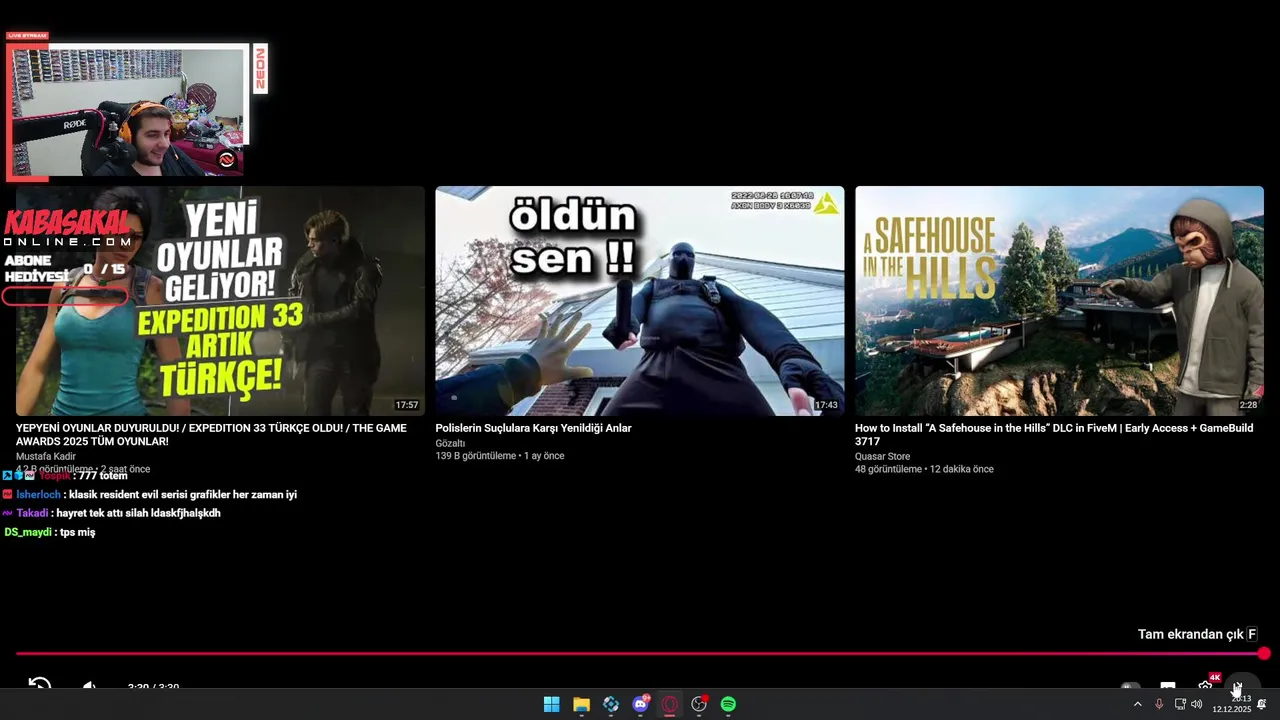Image resolution: width=1280 pixels, height=720 pixels.
Task: Click the red progress scrubber handle
Action: 1264,654
